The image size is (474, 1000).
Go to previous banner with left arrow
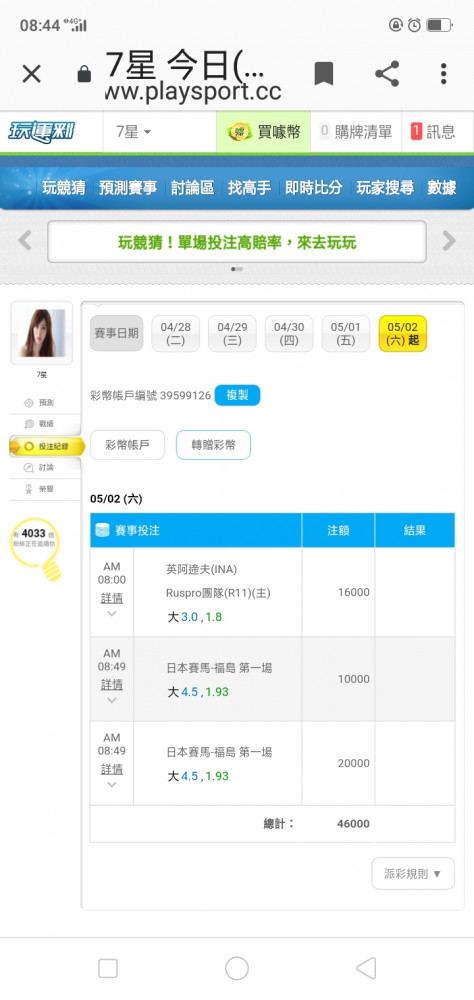[x=25, y=240]
